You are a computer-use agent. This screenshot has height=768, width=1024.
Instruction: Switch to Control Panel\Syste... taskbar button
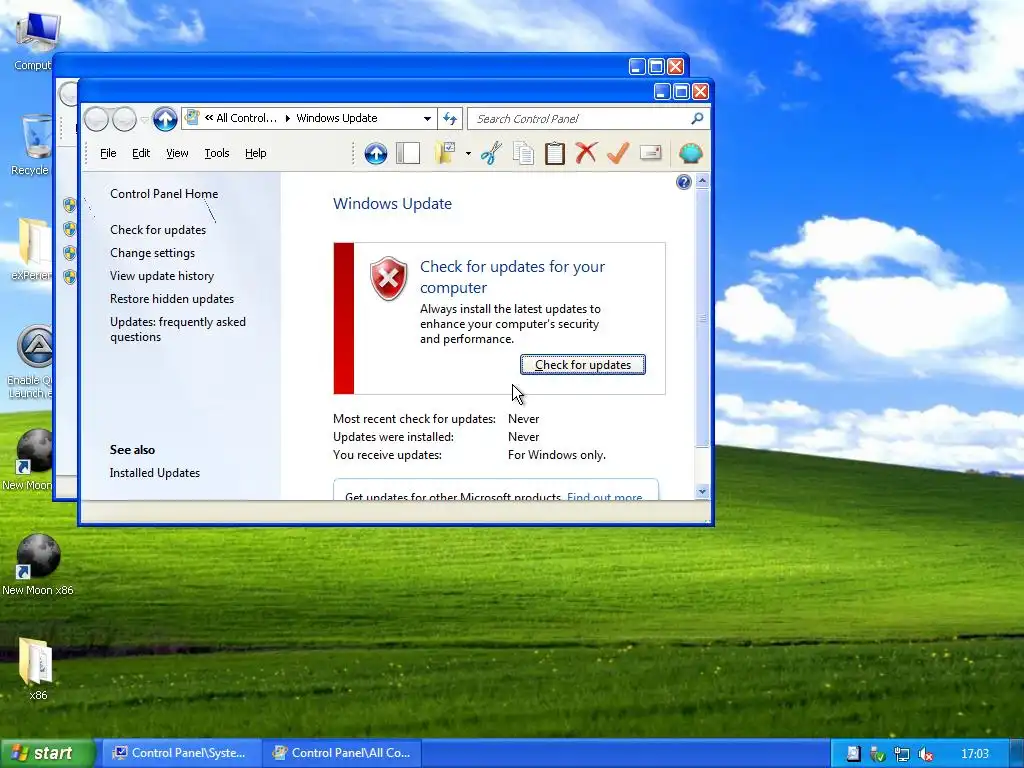[x=181, y=753]
